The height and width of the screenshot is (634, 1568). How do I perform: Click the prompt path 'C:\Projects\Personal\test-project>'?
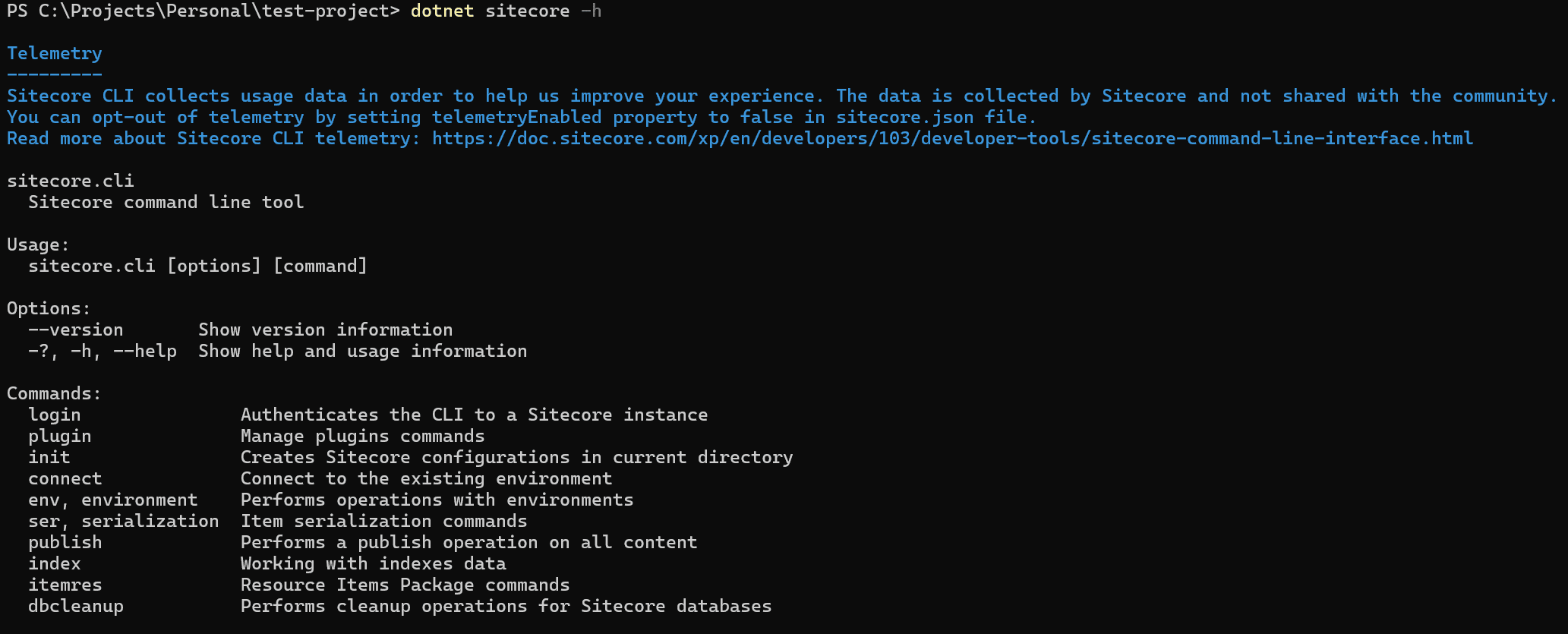tap(219, 11)
